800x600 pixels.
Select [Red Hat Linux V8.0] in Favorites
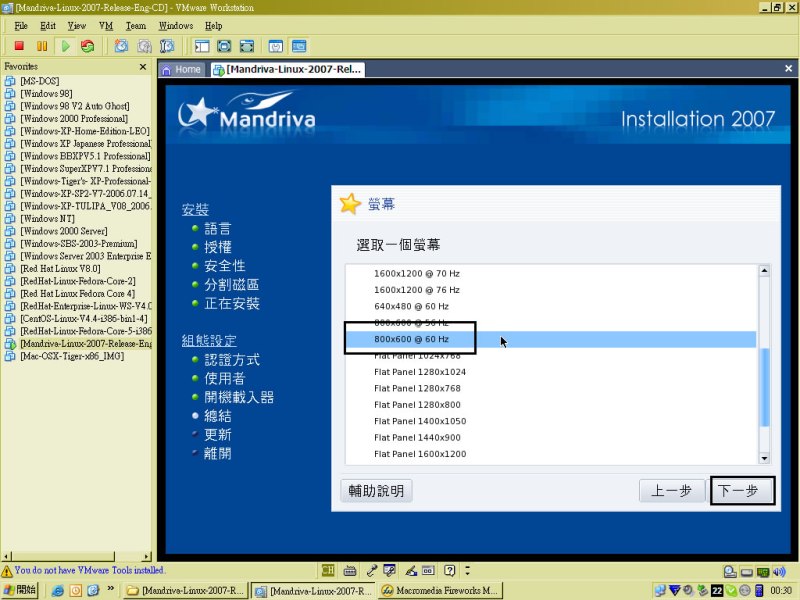(60, 269)
